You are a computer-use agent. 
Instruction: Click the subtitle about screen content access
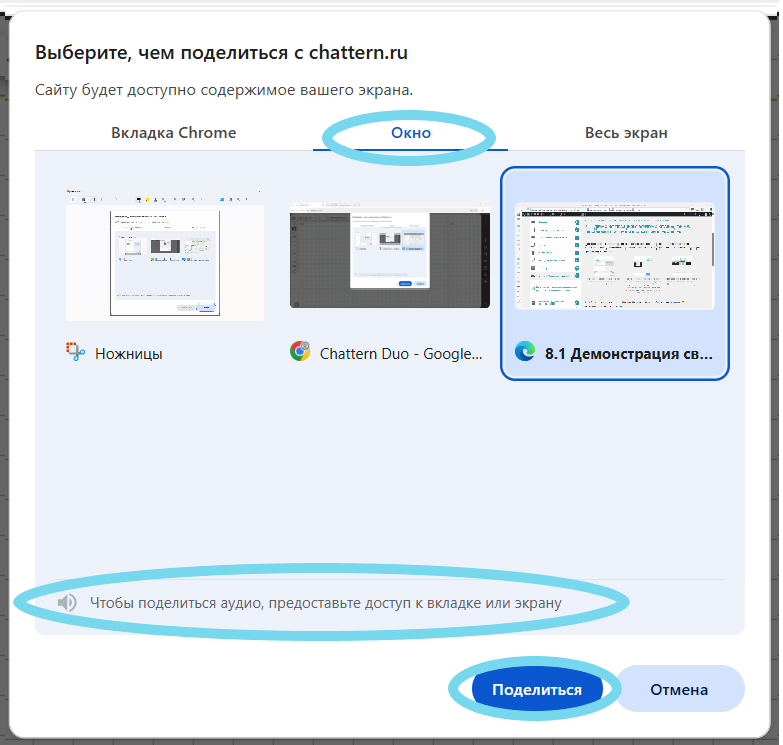coord(224,90)
